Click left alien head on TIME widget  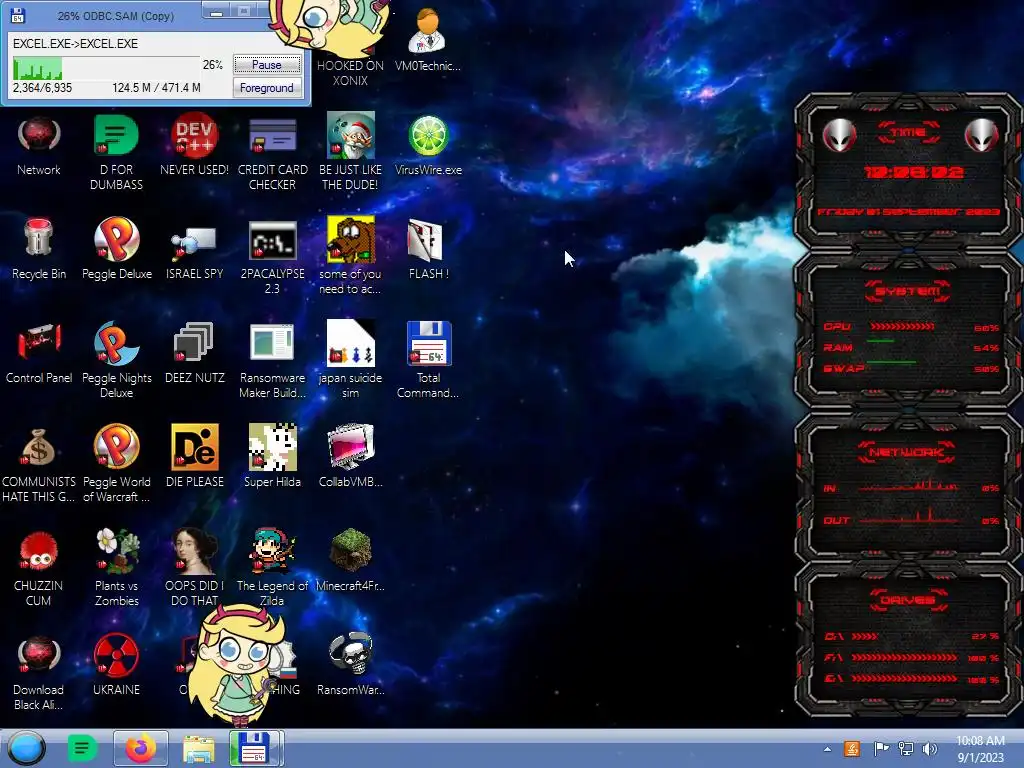[x=839, y=135]
